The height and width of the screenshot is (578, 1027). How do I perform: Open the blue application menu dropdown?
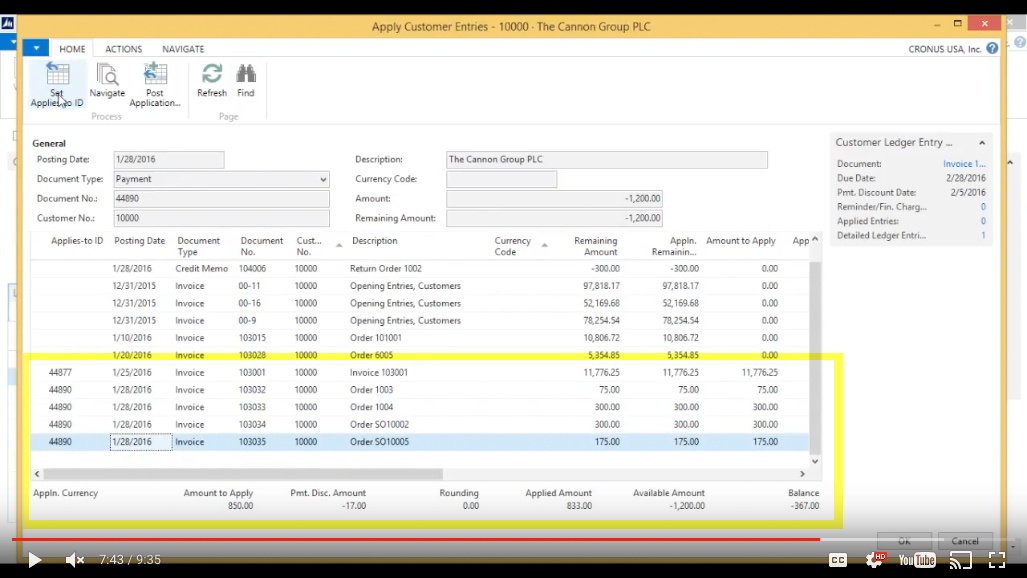(x=36, y=48)
